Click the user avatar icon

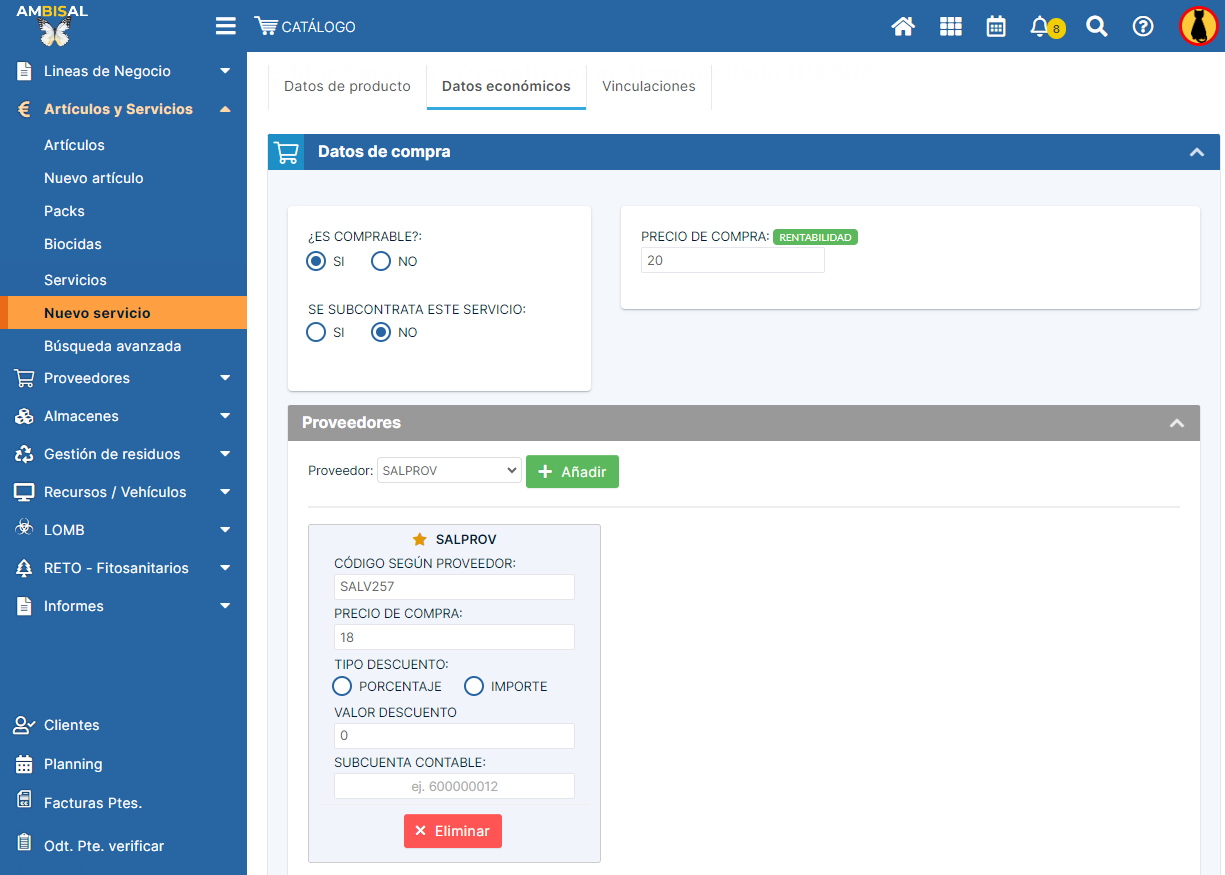click(x=1198, y=27)
